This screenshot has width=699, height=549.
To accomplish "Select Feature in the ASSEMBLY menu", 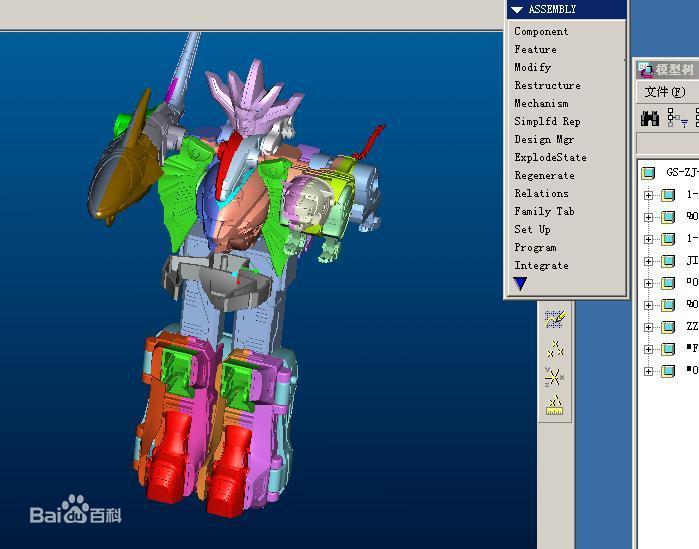I will (x=535, y=49).
